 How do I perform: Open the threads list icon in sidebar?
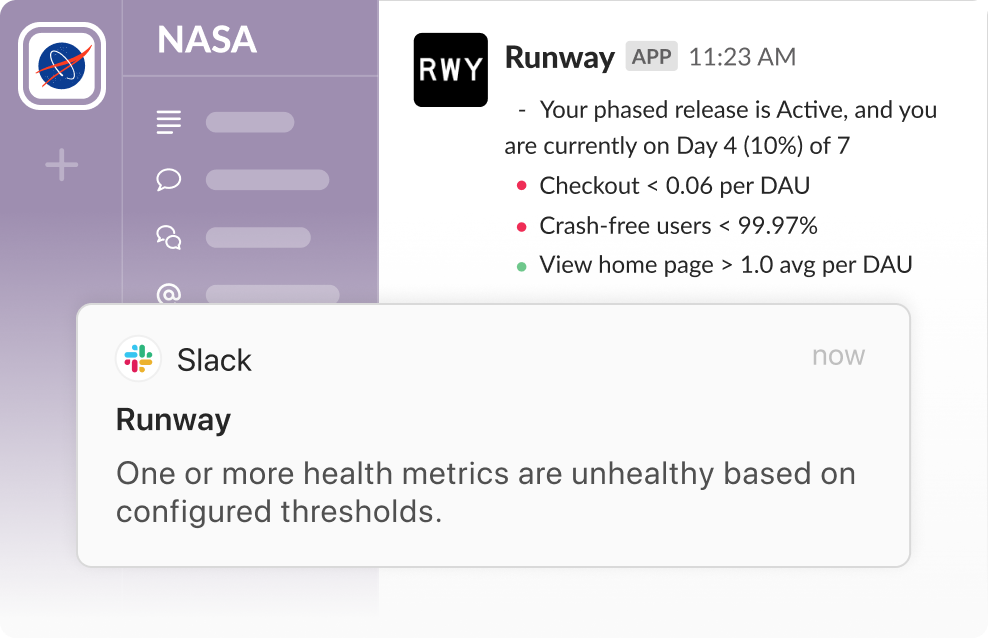click(168, 122)
